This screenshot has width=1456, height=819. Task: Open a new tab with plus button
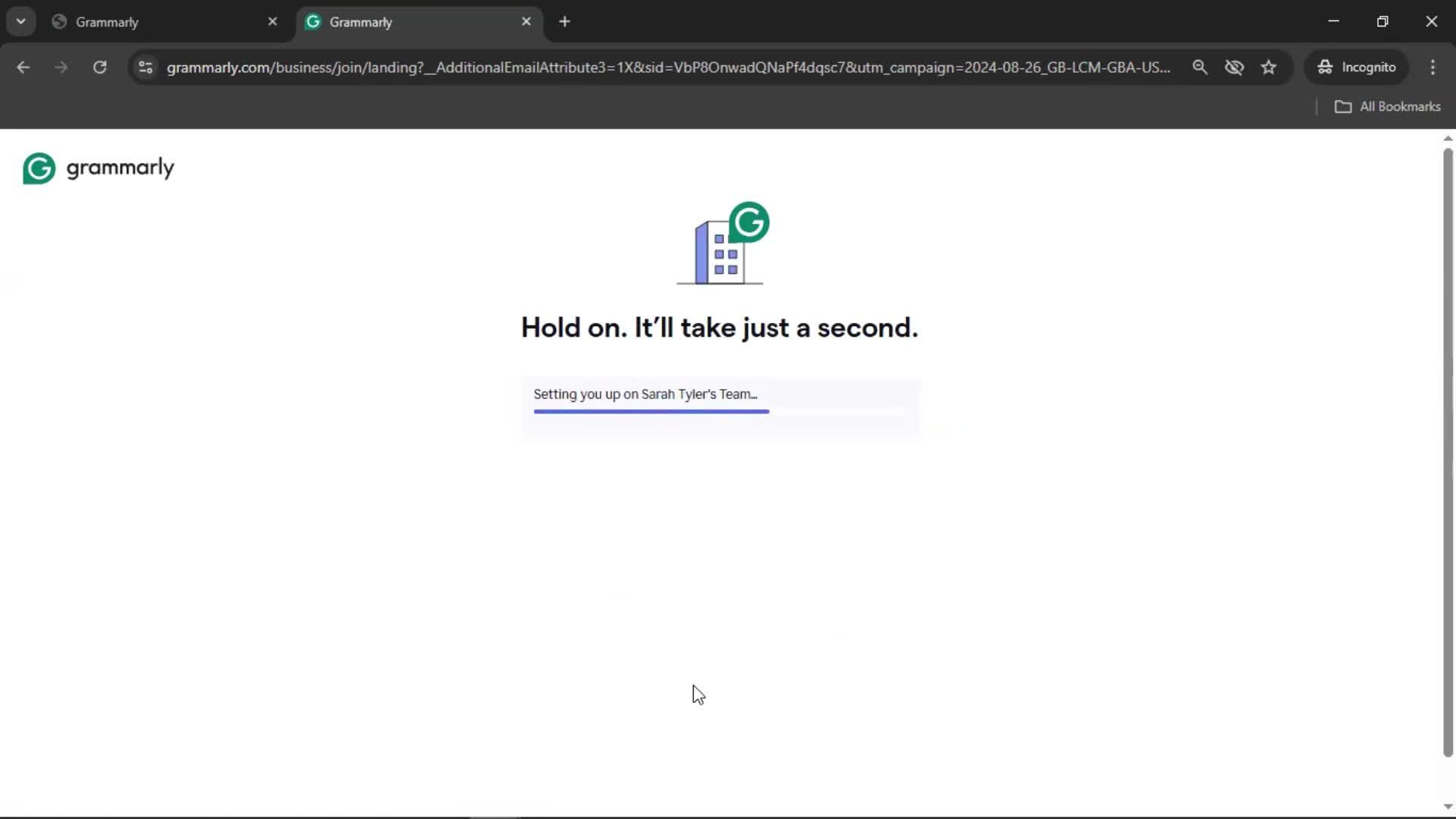[564, 21]
